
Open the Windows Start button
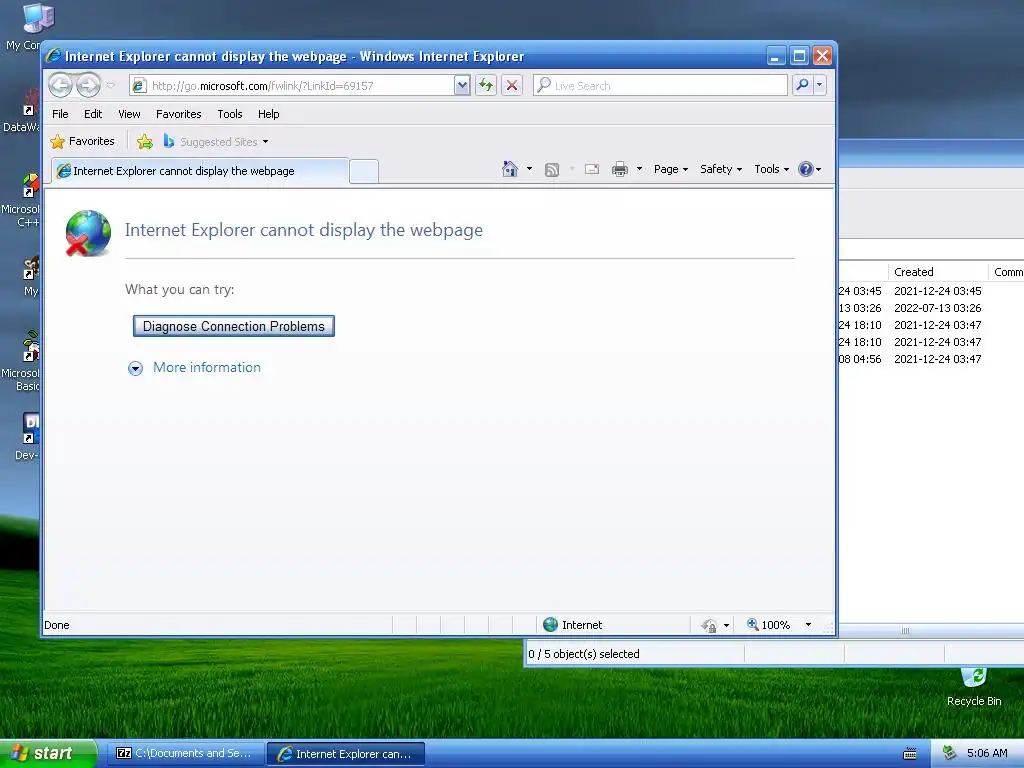[x=48, y=753]
